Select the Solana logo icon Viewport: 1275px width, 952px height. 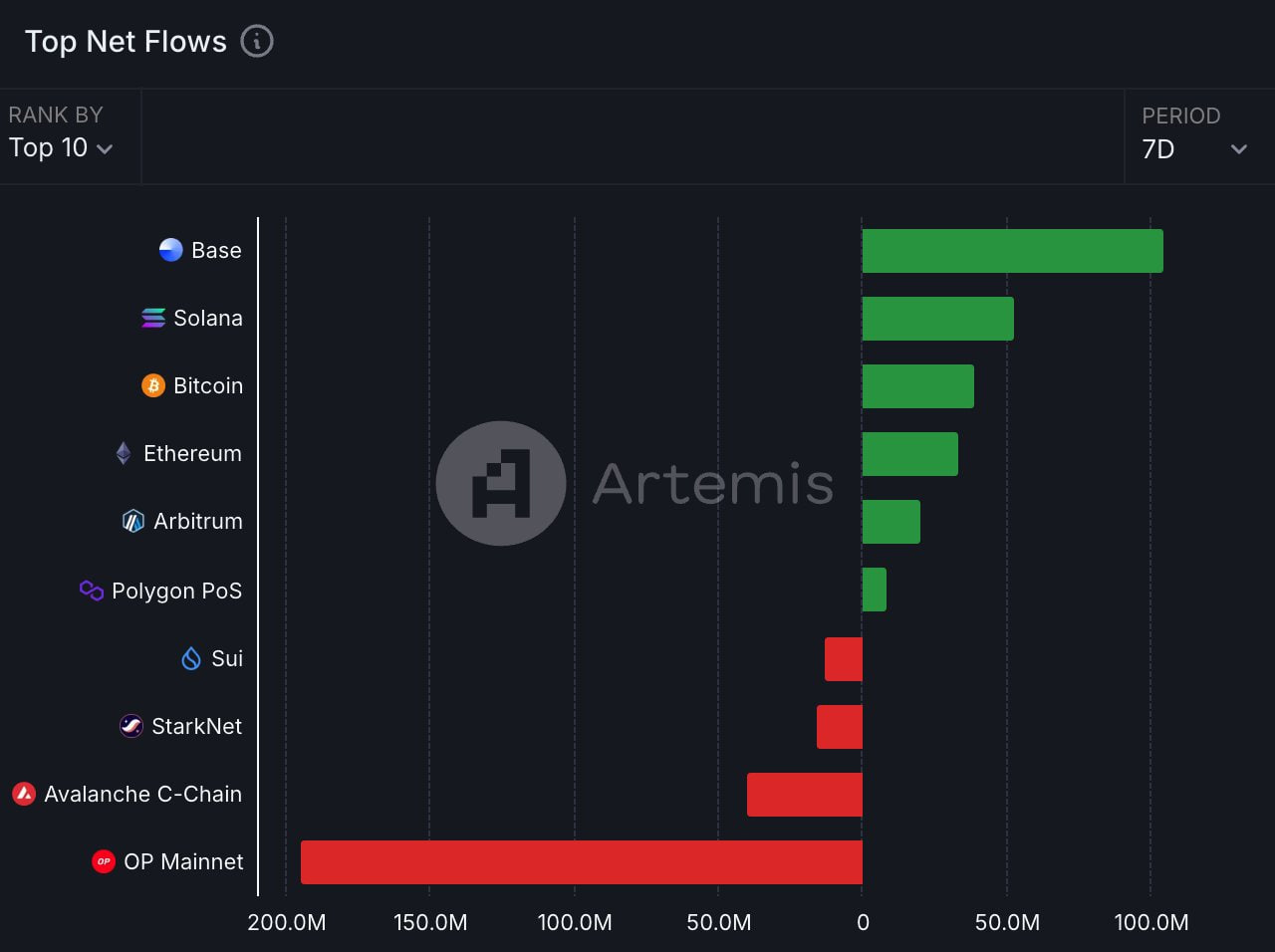[x=150, y=318]
